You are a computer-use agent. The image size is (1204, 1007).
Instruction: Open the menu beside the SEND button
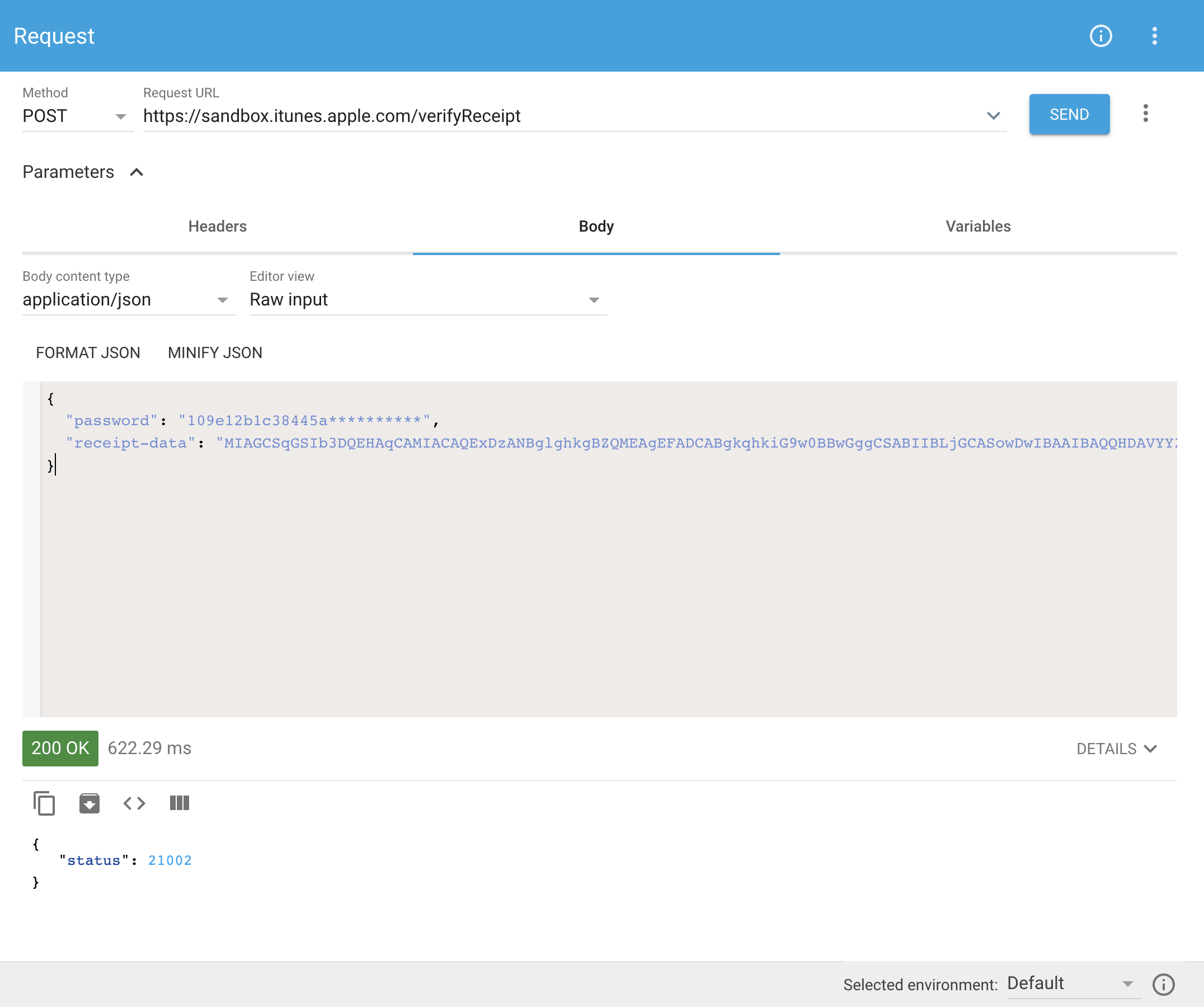pyautogui.click(x=1145, y=114)
